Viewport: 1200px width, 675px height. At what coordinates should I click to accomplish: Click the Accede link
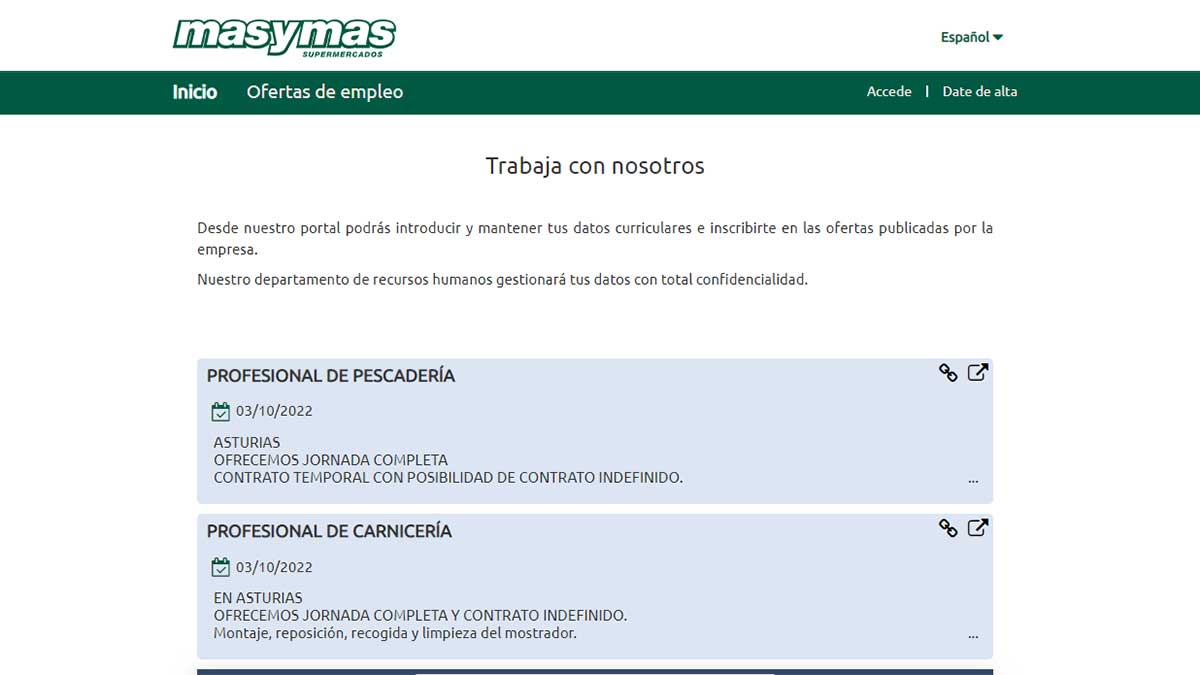click(889, 91)
